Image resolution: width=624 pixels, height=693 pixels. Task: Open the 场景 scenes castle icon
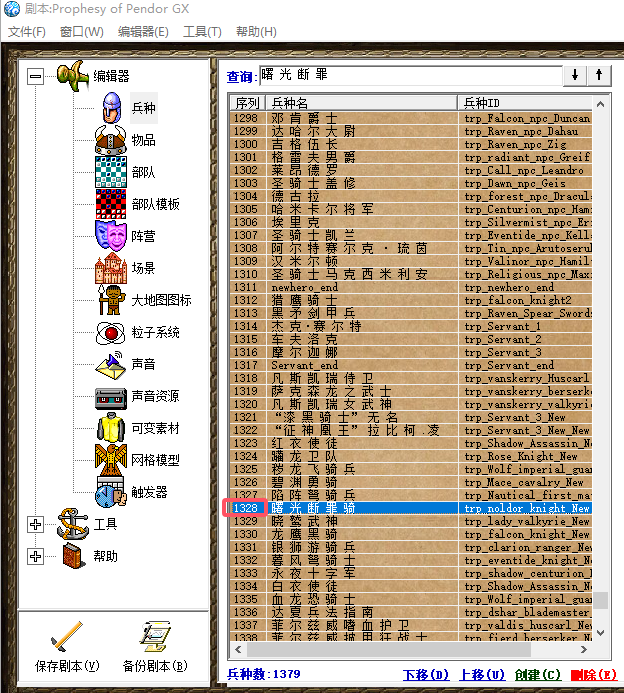(110, 268)
